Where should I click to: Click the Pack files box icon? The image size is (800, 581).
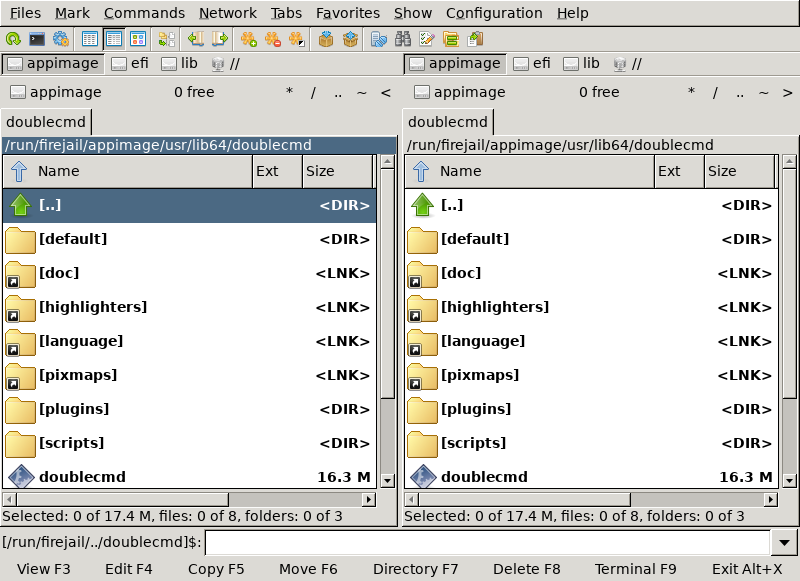click(326, 39)
